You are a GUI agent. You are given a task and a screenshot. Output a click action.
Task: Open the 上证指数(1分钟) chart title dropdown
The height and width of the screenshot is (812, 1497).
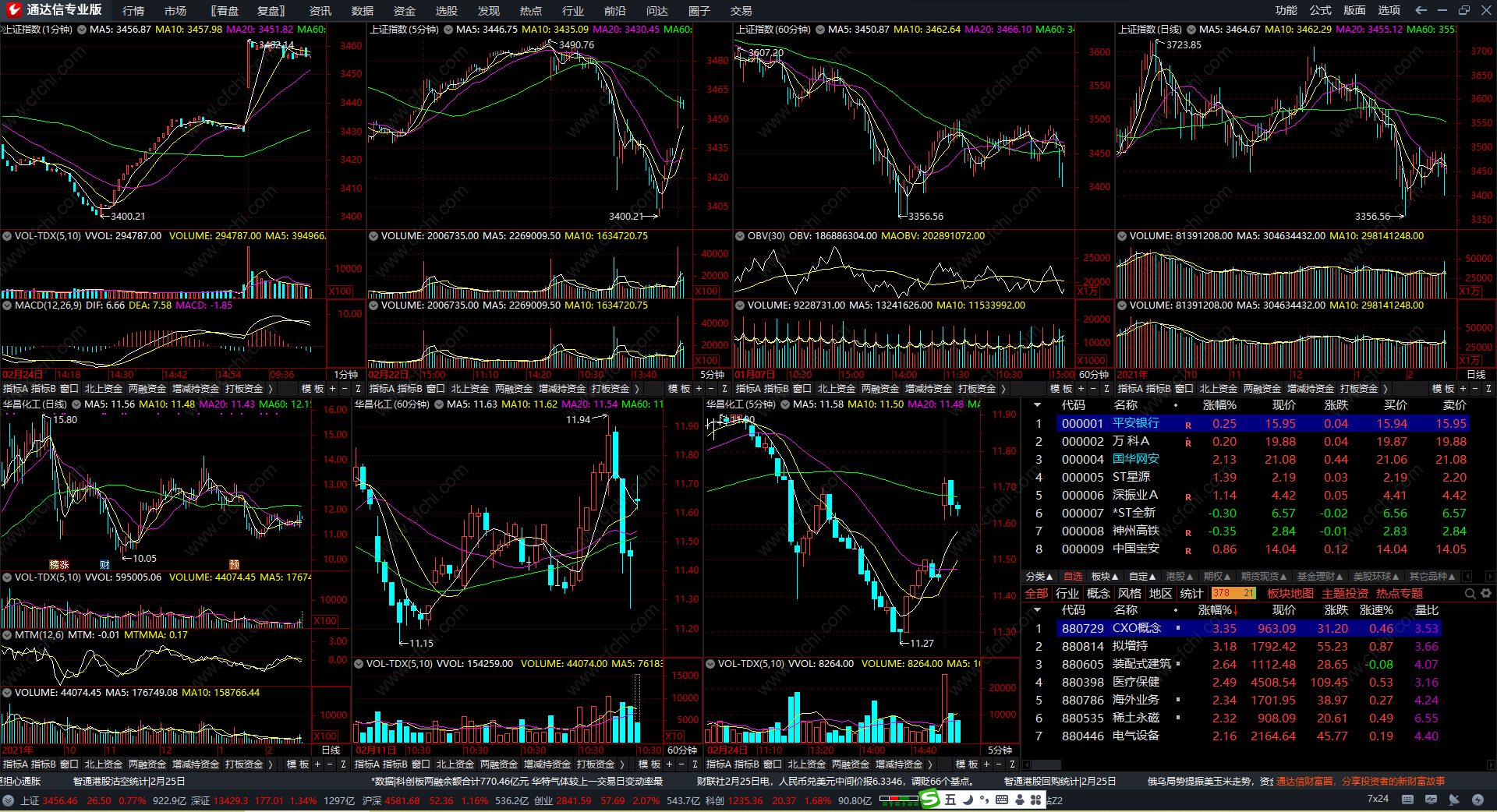coord(80,30)
